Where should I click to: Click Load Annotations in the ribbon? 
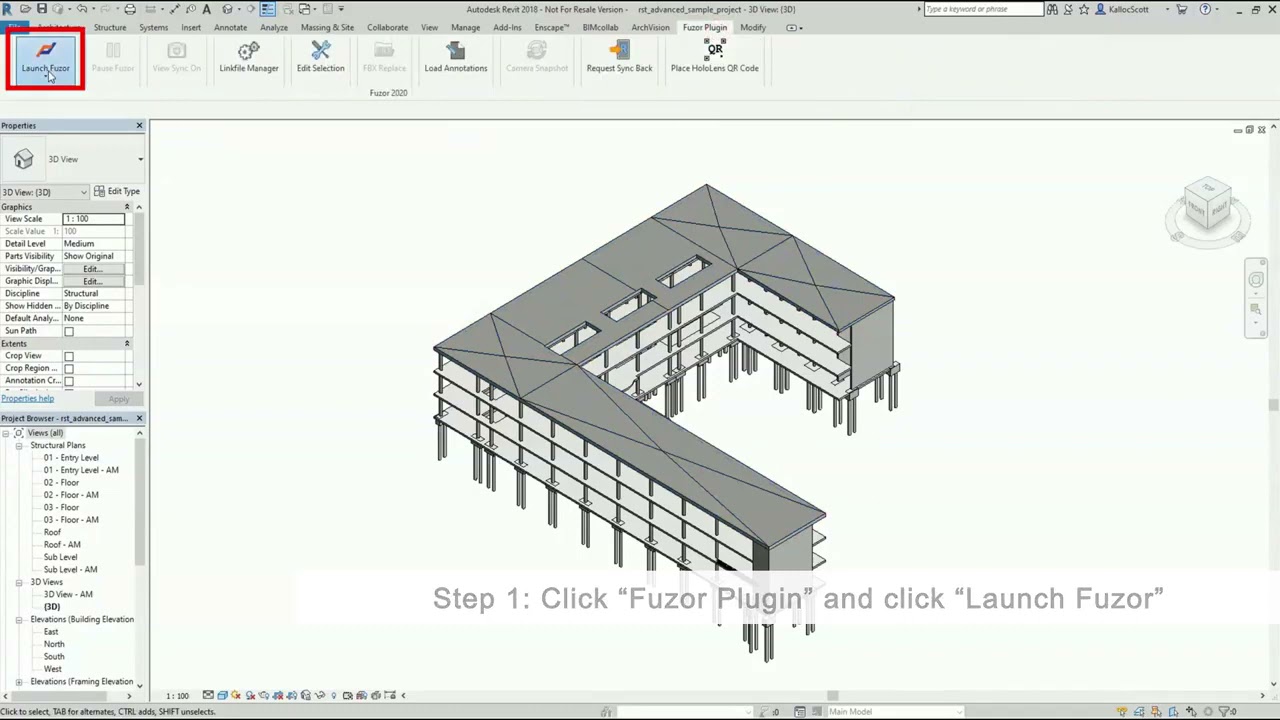click(x=455, y=58)
